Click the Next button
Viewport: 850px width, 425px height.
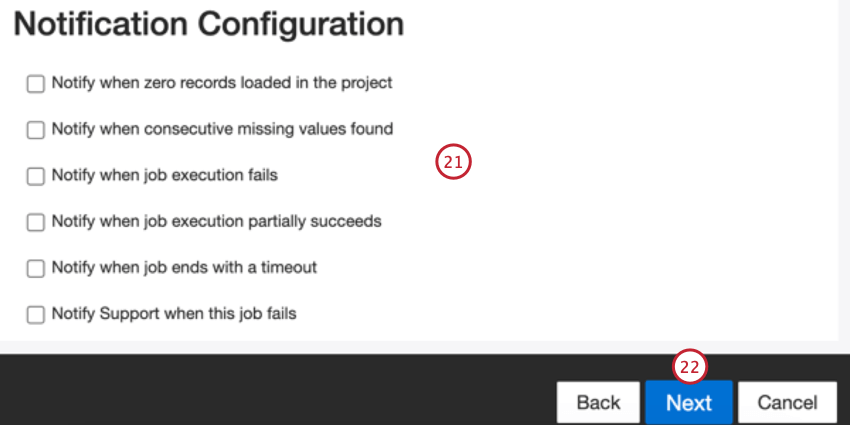[x=689, y=403]
